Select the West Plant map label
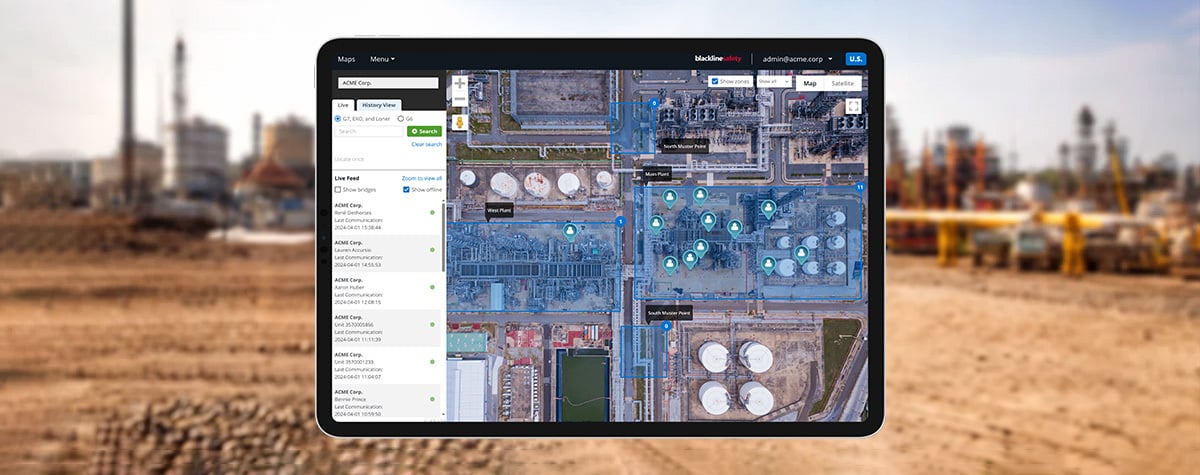 coord(498,211)
